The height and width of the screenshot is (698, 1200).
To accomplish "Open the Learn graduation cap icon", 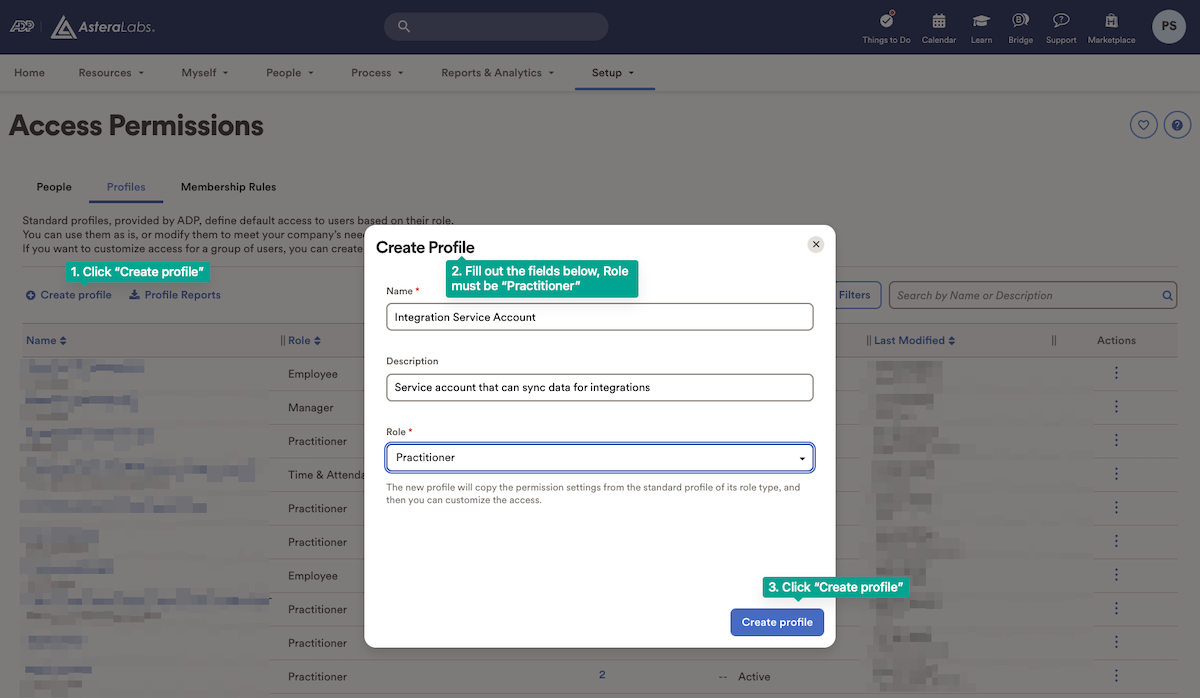I will point(981,22).
